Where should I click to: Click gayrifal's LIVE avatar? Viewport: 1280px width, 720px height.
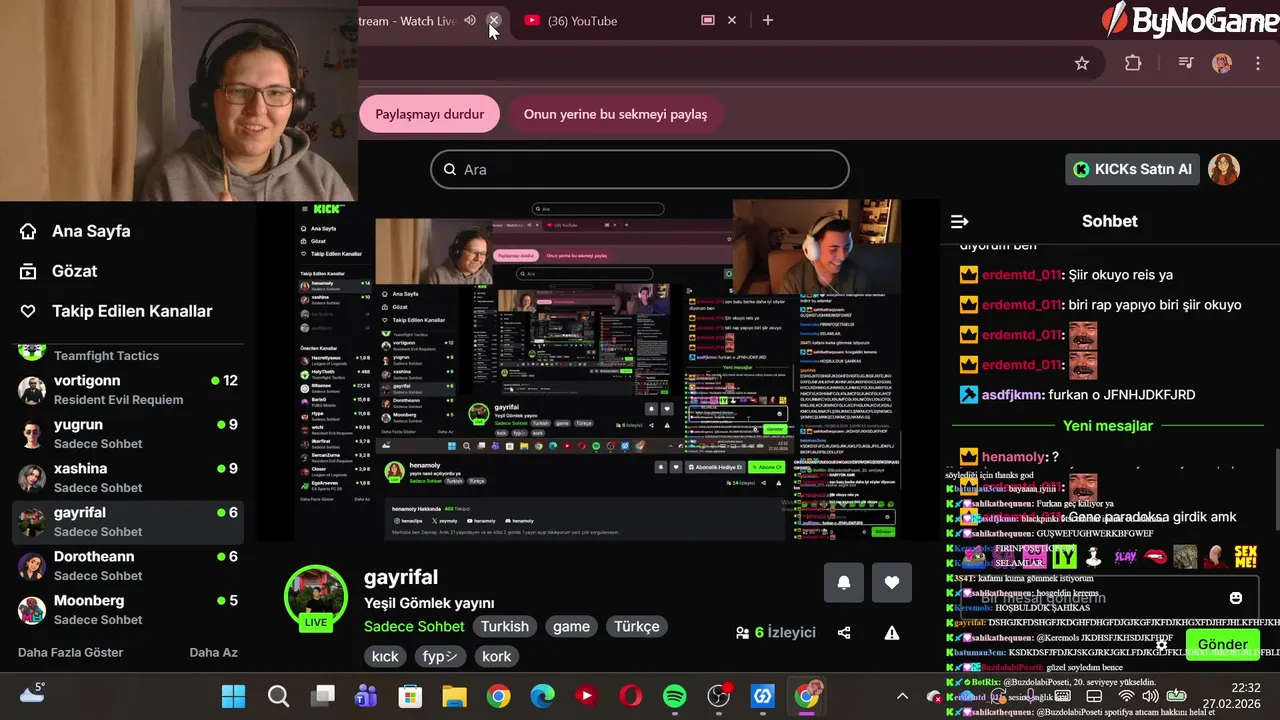point(316,598)
